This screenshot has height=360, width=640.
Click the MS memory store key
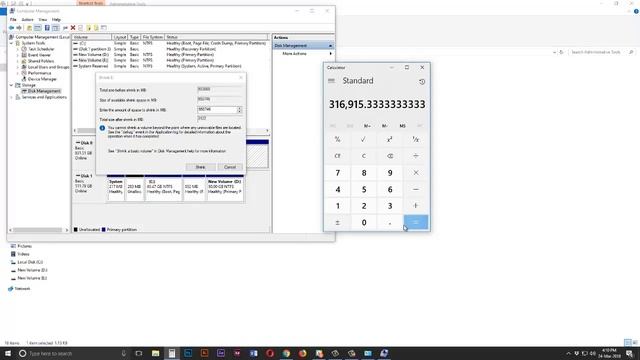(402, 126)
